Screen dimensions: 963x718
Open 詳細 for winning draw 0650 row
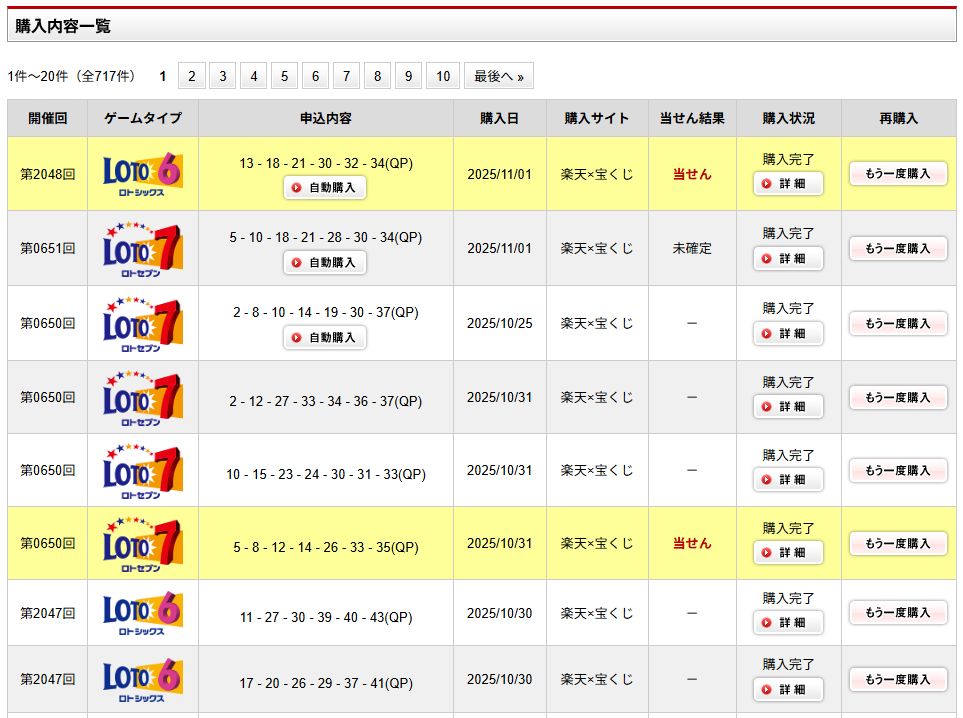[x=788, y=553]
